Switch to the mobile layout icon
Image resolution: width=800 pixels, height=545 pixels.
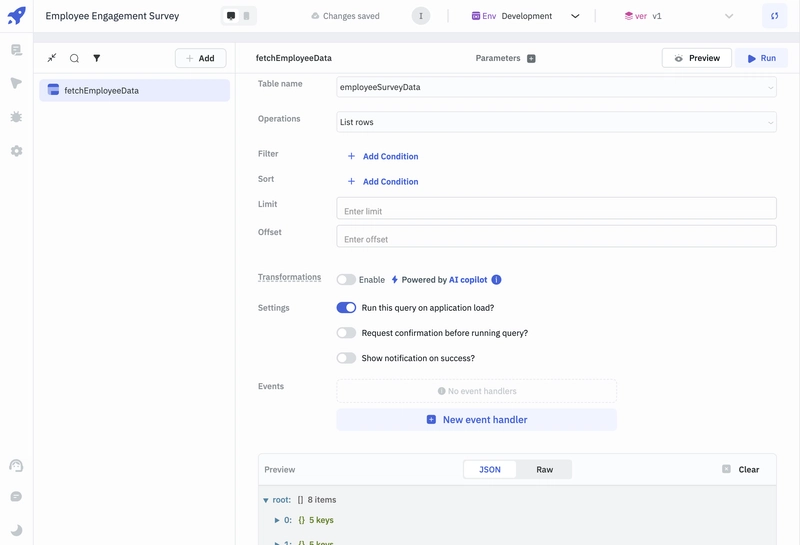246,16
